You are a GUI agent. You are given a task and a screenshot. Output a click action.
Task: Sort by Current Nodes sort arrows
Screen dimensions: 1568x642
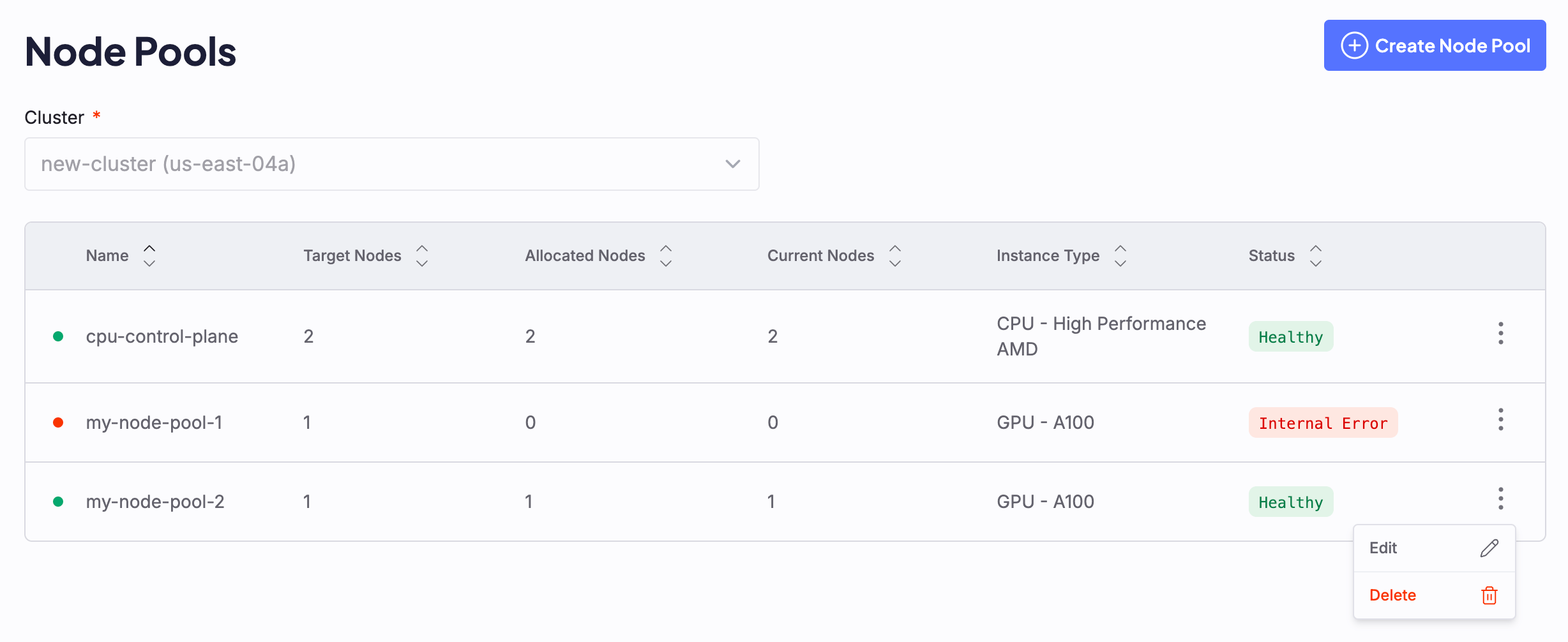click(x=895, y=256)
